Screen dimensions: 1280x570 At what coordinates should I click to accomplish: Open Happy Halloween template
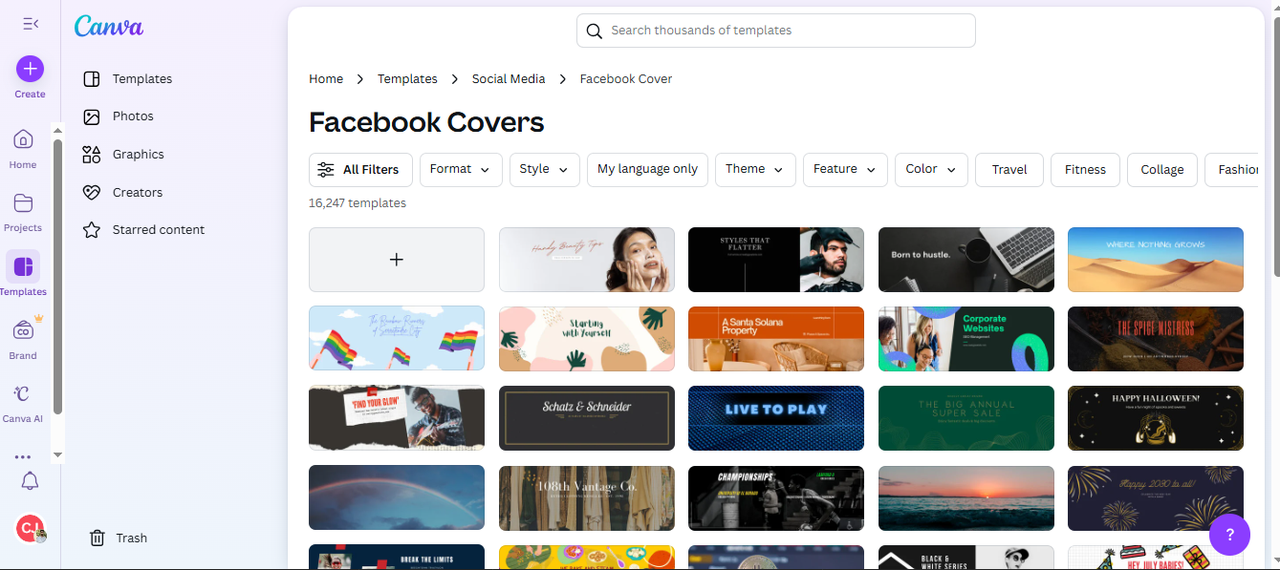pyautogui.click(x=1156, y=418)
